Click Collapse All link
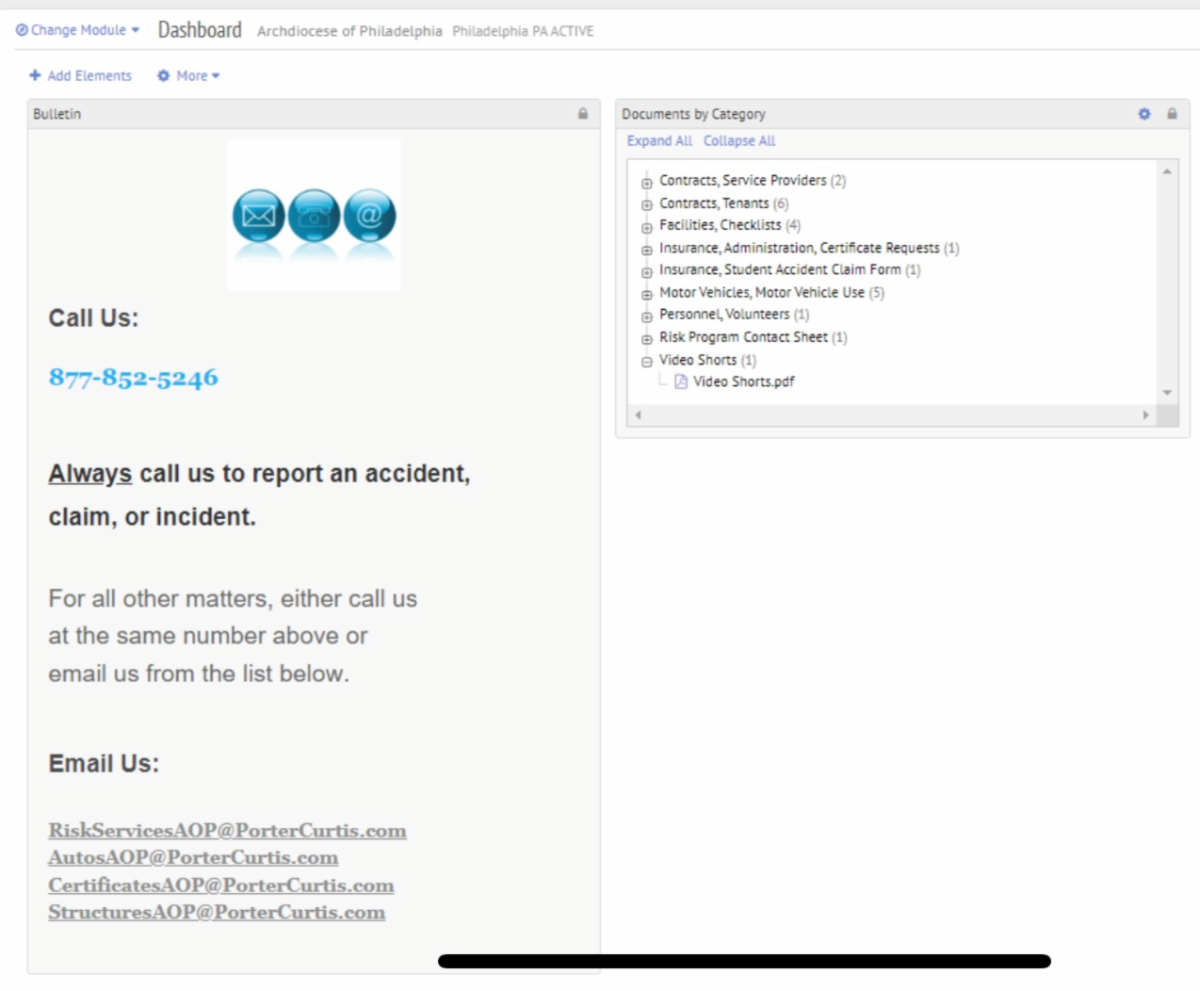The height and width of the screenshot is (991, 1200). tap(739, 141)
